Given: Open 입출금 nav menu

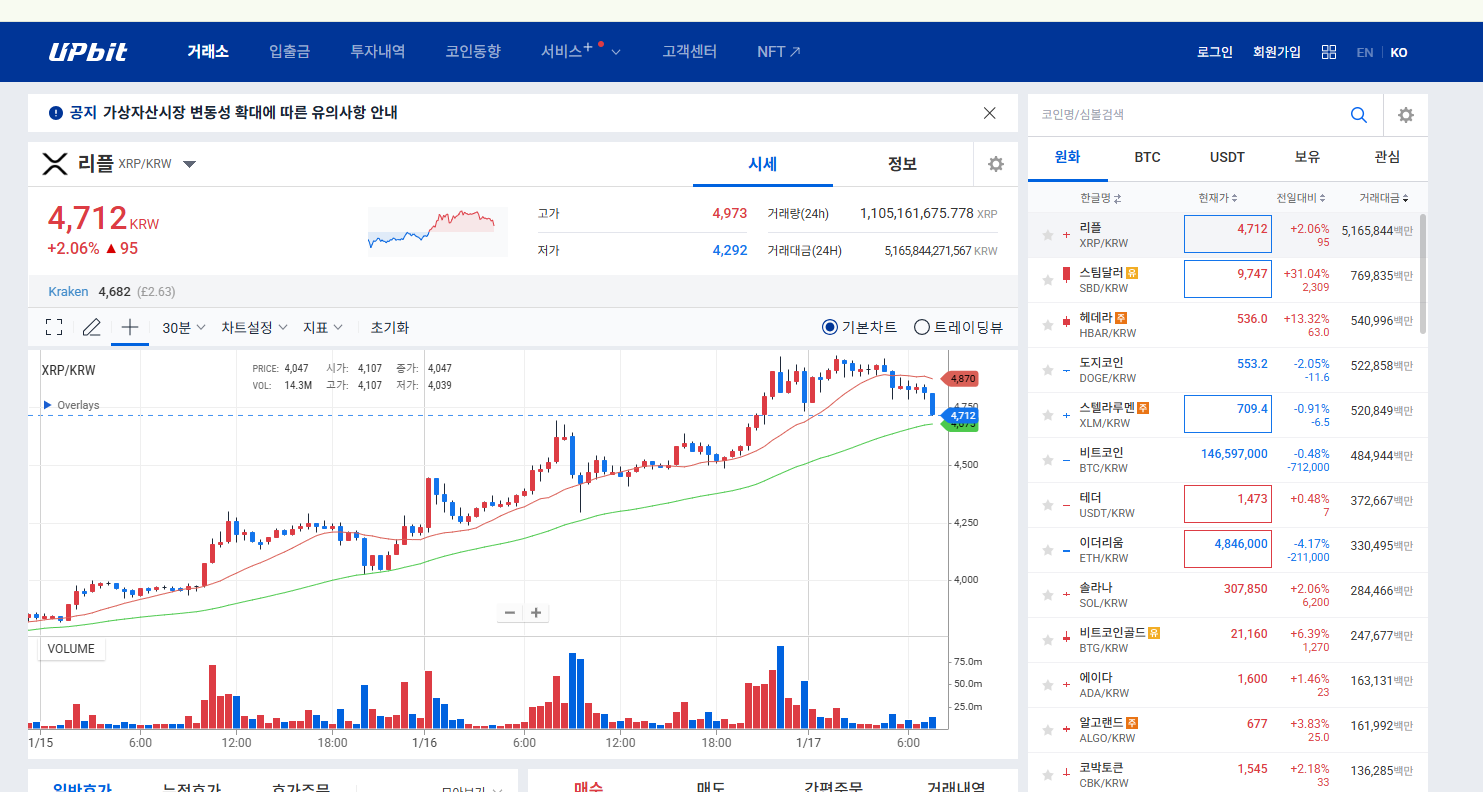Looking at the screenshot, I should (x=289, y=52).
